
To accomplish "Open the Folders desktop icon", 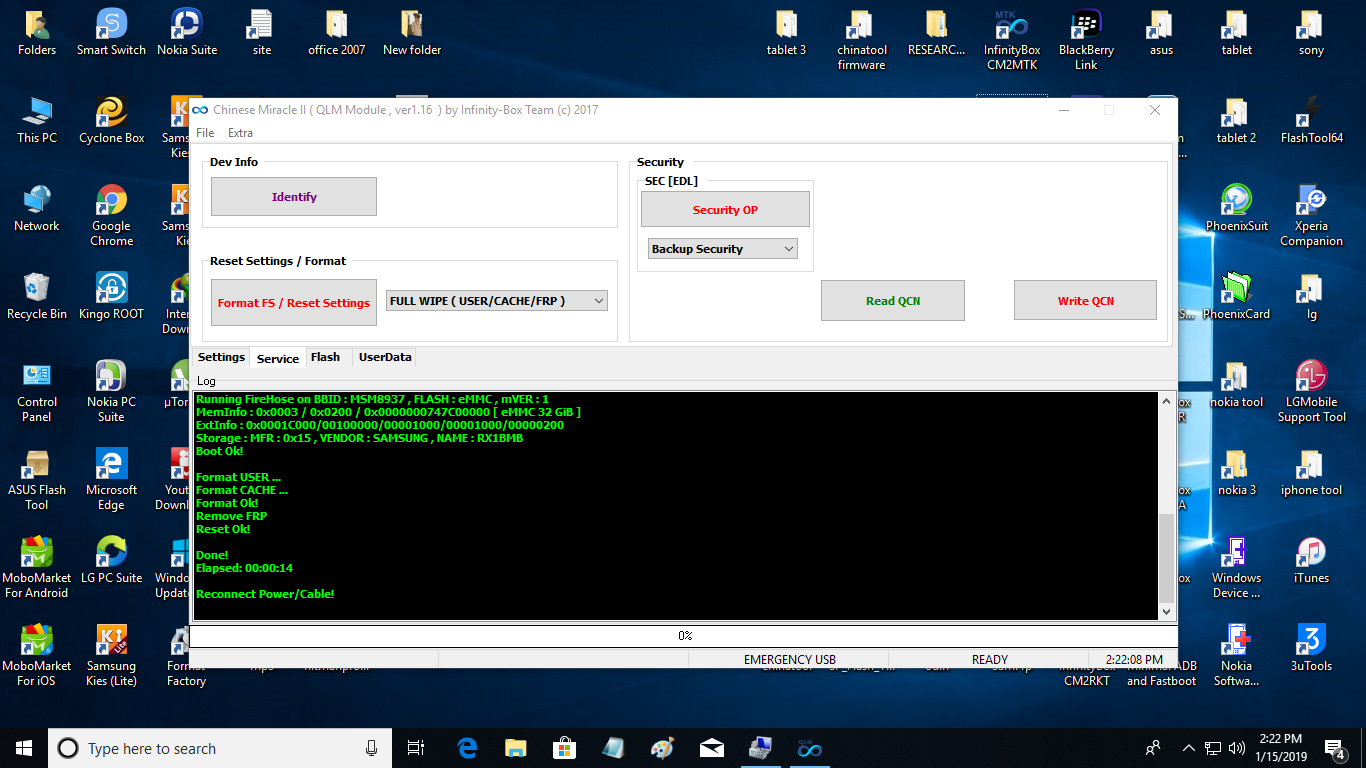I will 37,34.
